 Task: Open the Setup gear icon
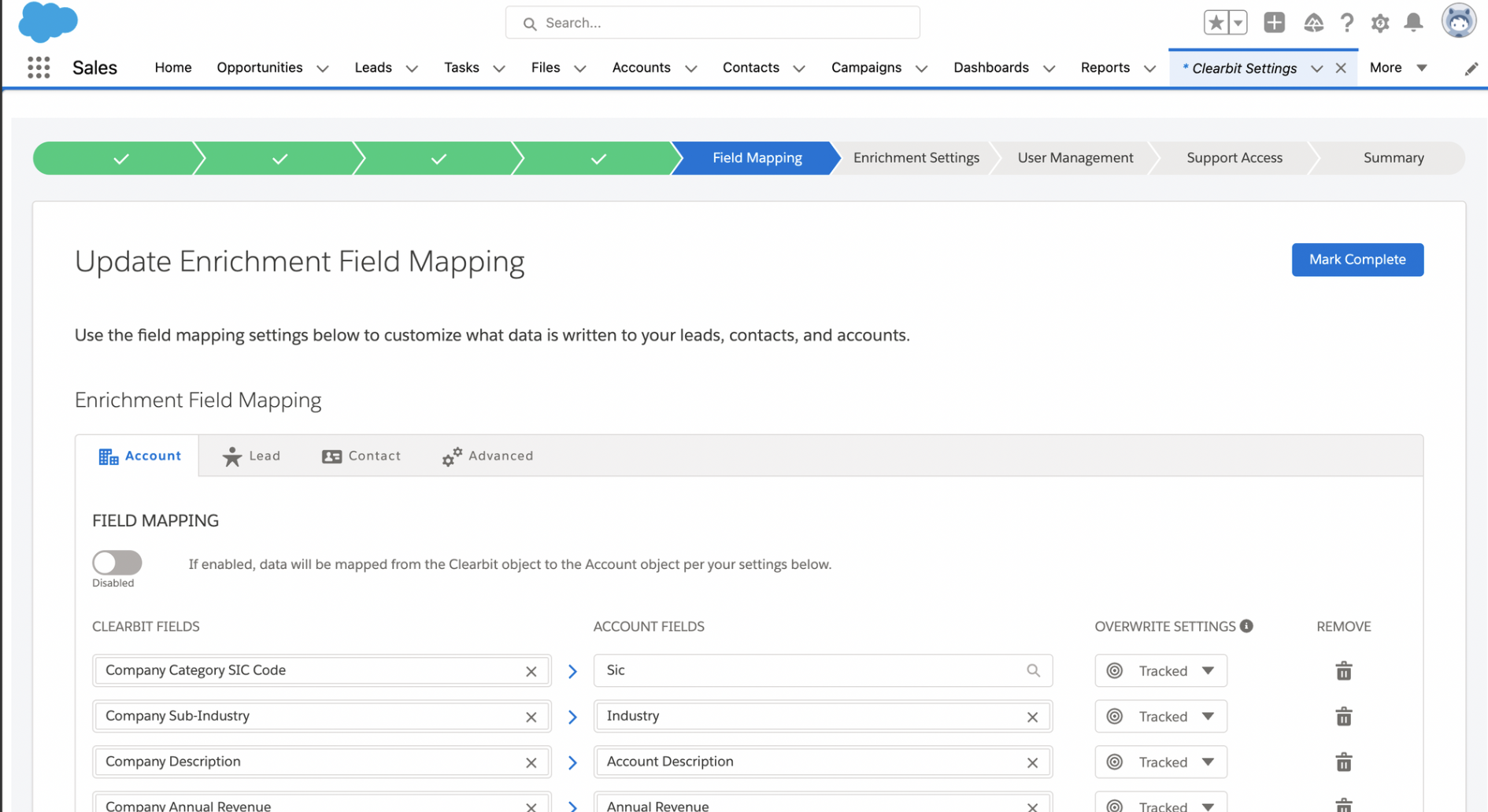pos(1380,23)
